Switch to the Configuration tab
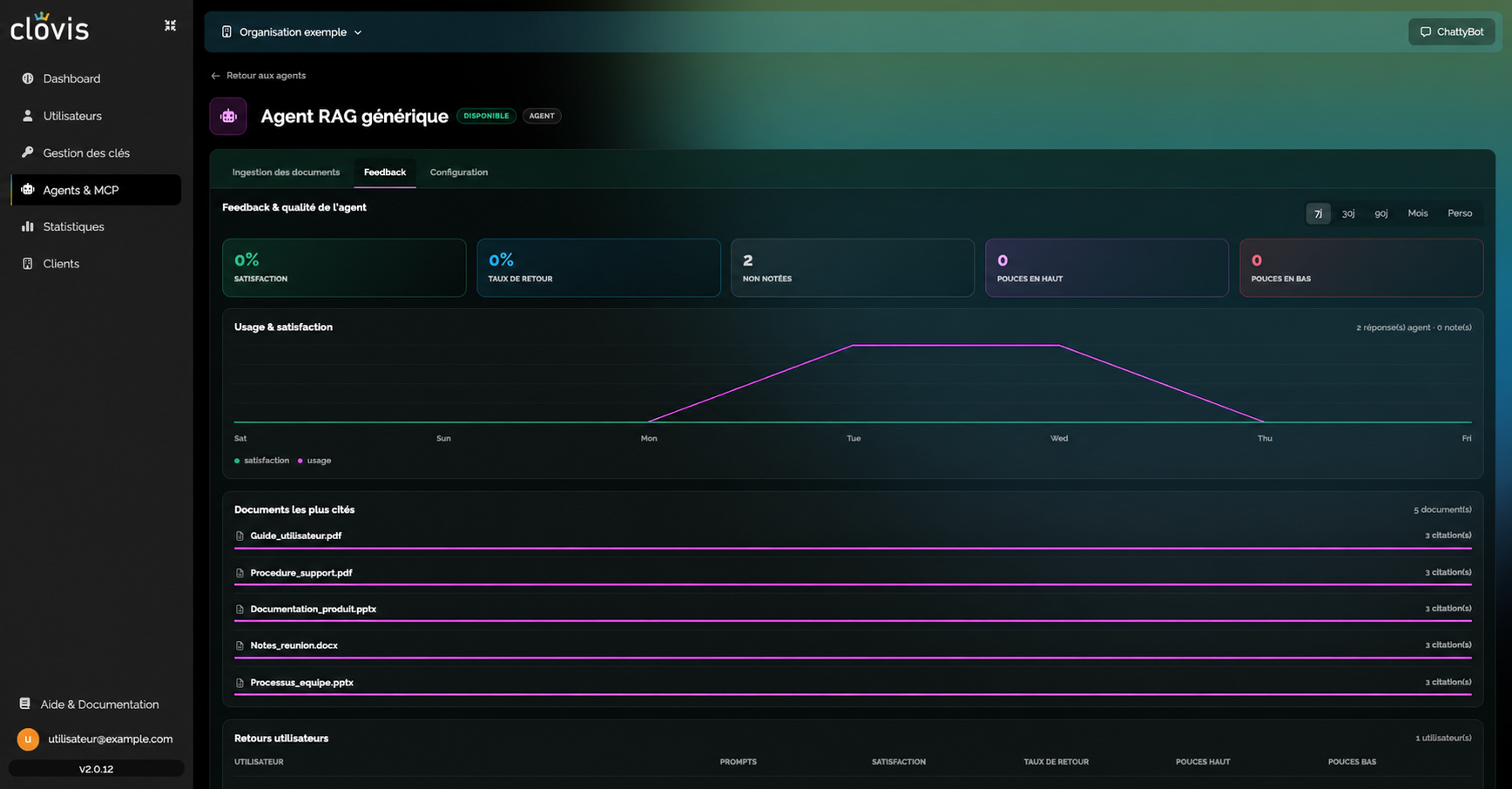The height and width of the screenshot is (789, 1512). tap(459, 172)
